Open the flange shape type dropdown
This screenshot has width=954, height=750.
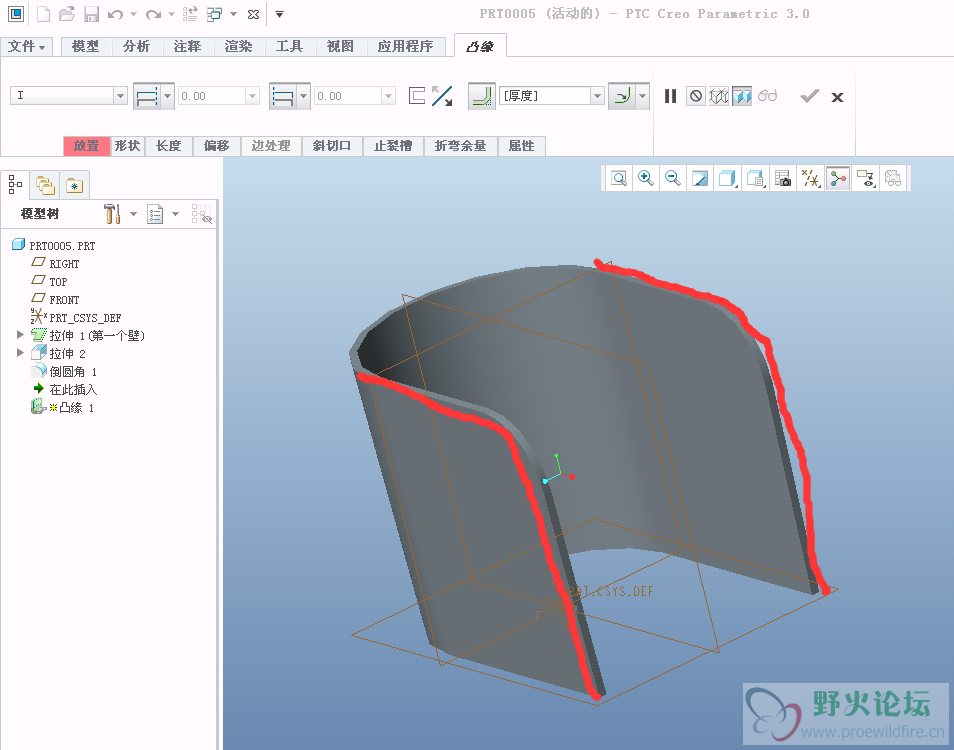[120, 96]
